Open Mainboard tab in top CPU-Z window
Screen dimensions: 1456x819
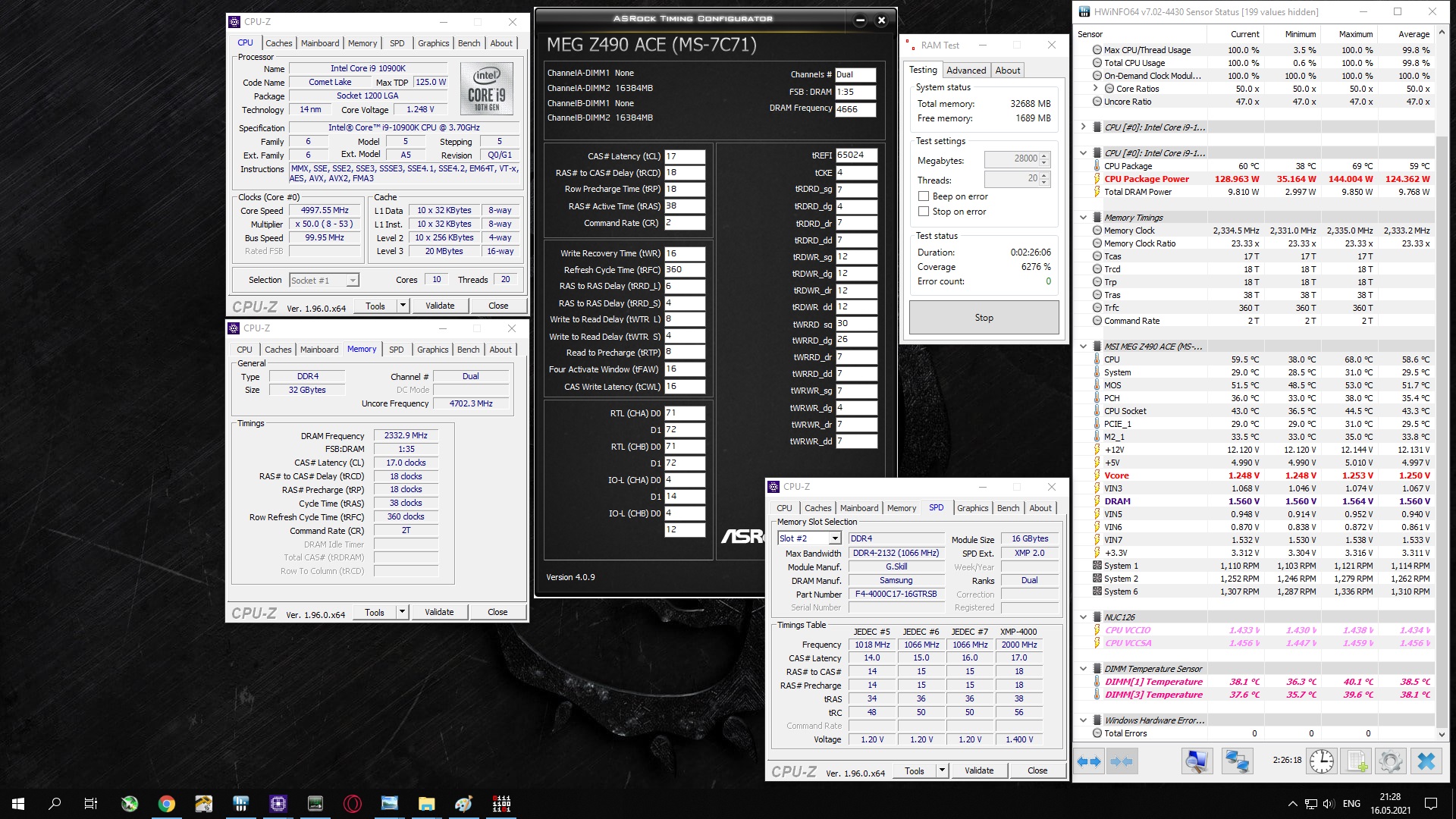(x=320, y=43)
